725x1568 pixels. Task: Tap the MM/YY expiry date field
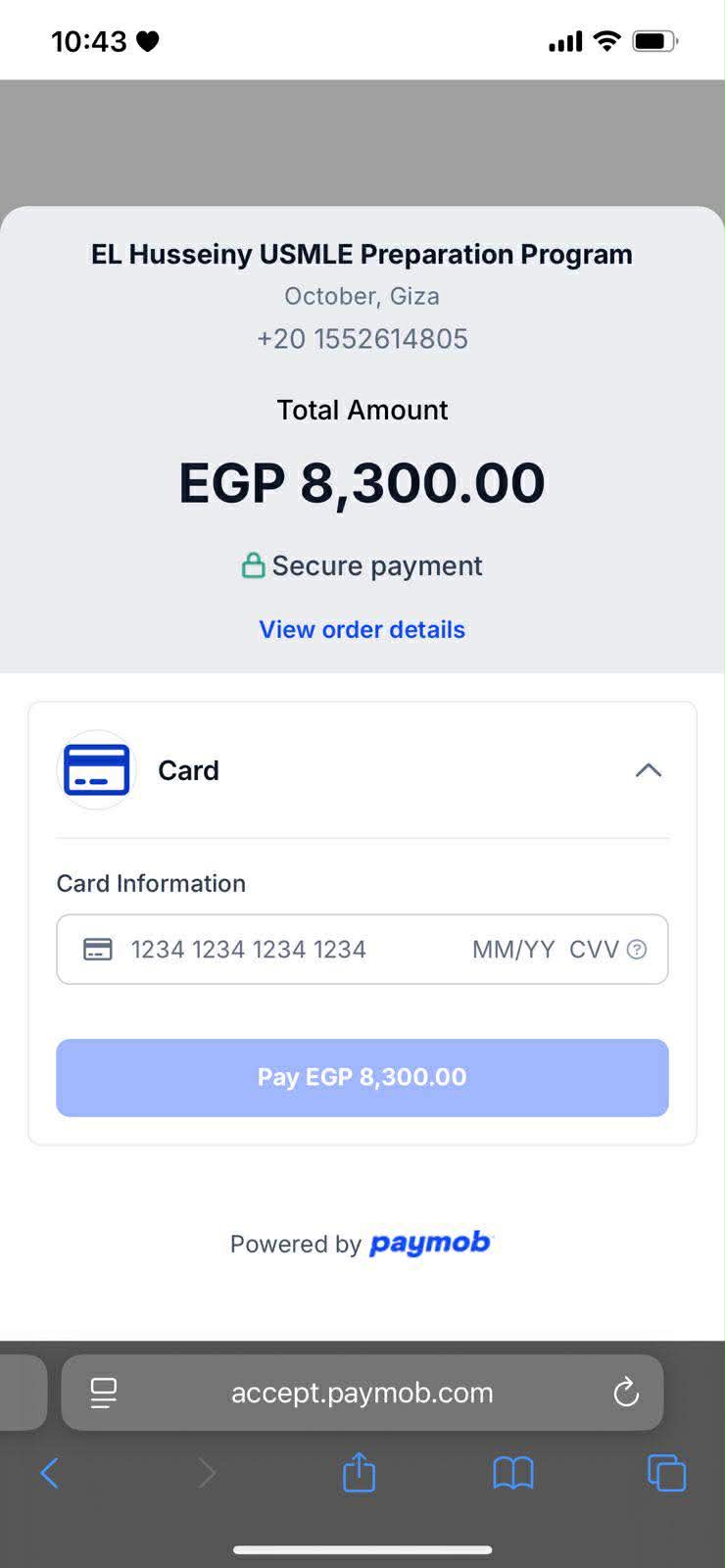pos(512,949)
